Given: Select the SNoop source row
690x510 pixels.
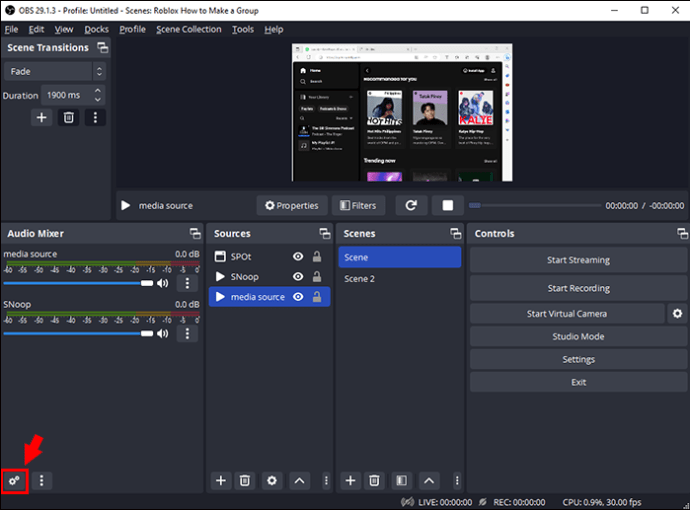Looking at the screenshot, I should (269, 276).
